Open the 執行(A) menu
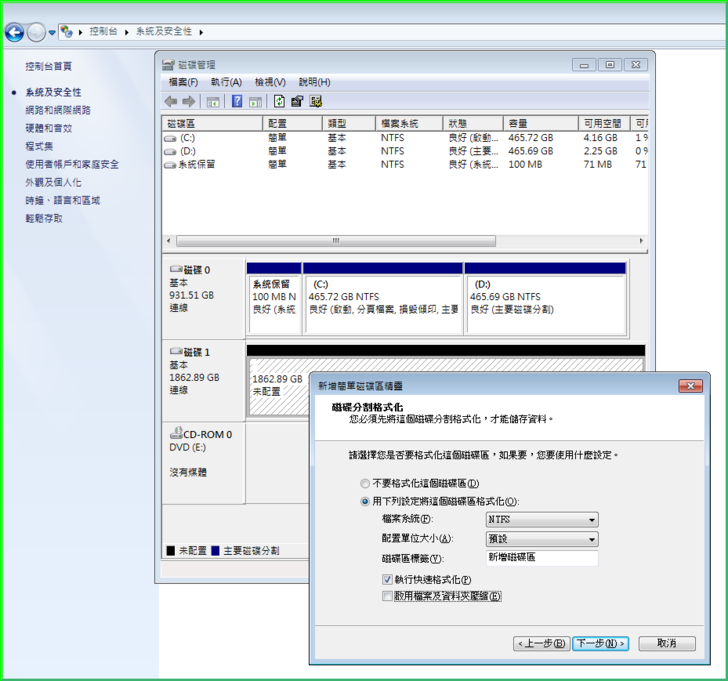 226,82
